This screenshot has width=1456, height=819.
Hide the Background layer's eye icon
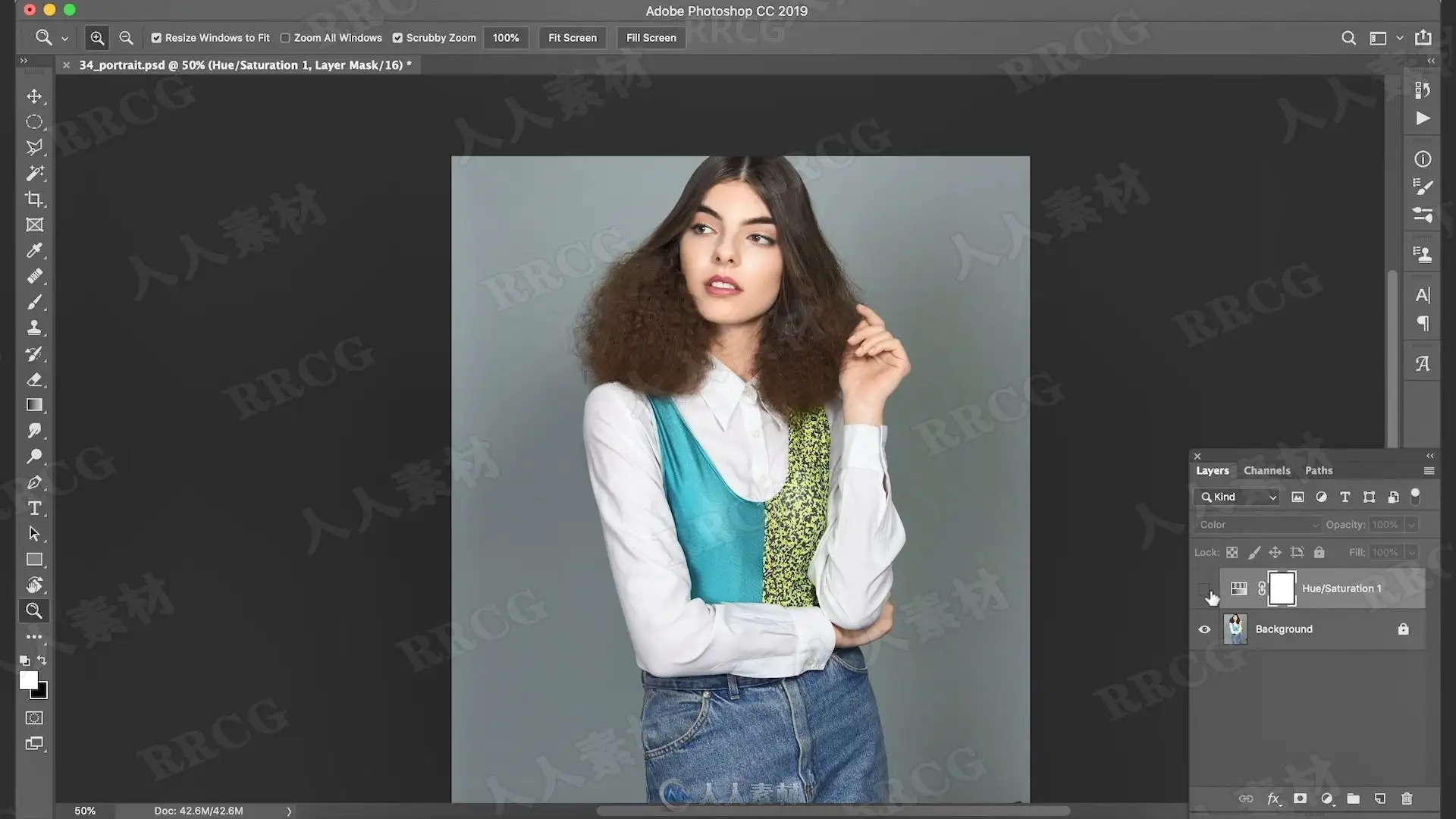point(1204,629)
